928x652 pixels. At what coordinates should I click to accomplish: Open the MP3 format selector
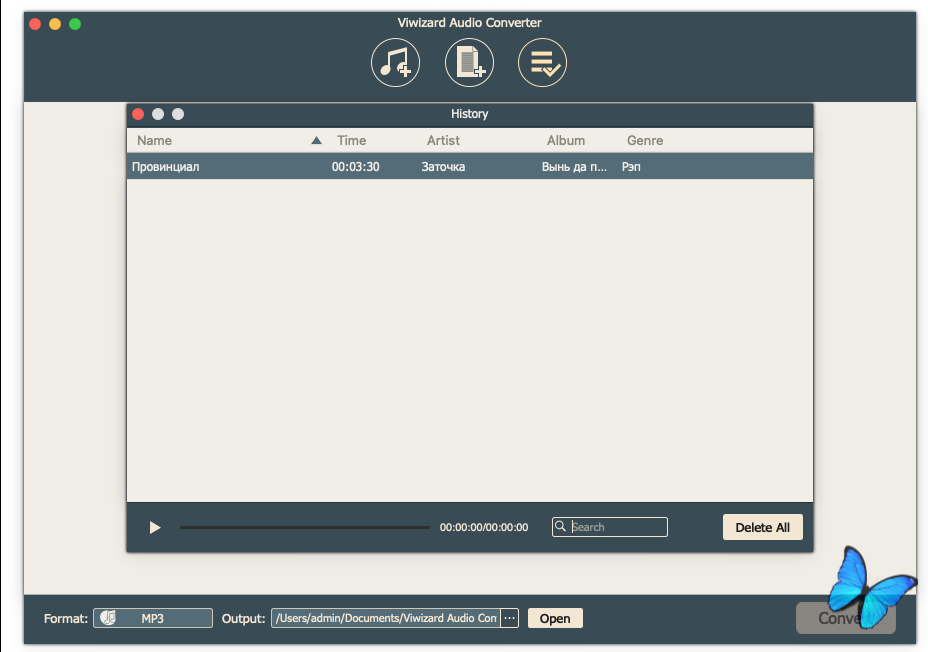153,619
